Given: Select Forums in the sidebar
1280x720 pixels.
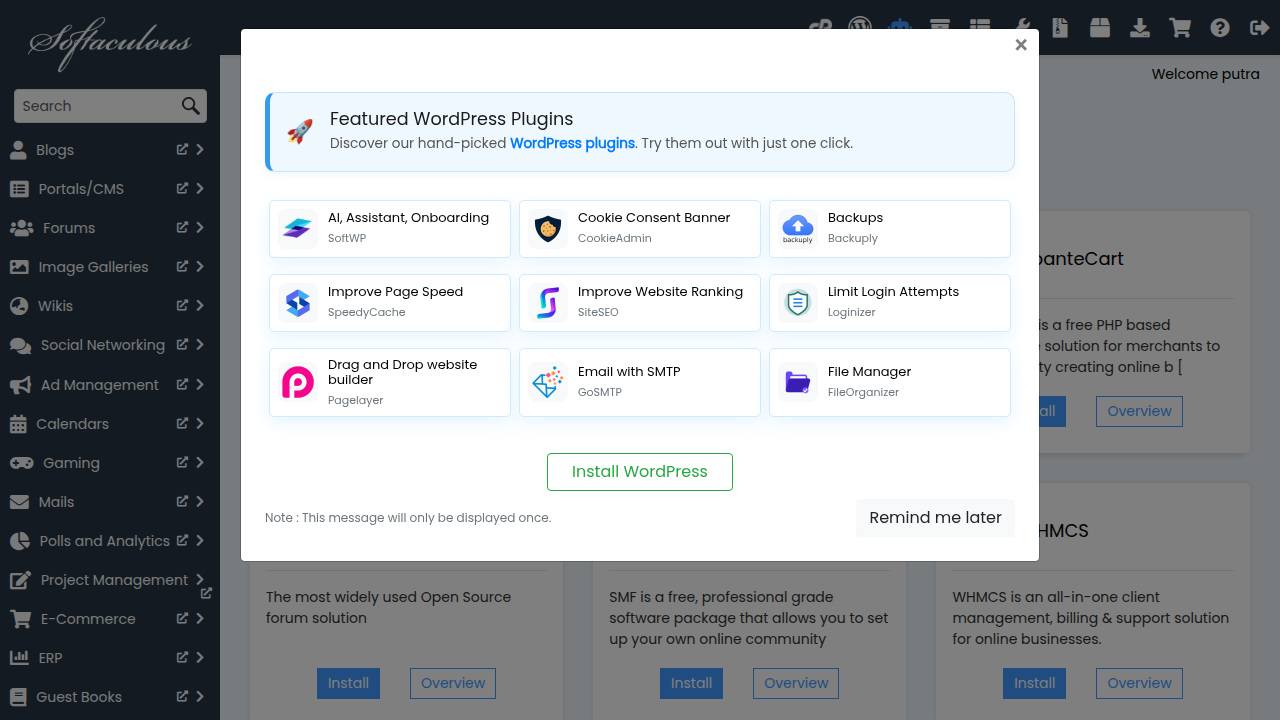Looking at the screenshot, I should [x=69, y=228].
